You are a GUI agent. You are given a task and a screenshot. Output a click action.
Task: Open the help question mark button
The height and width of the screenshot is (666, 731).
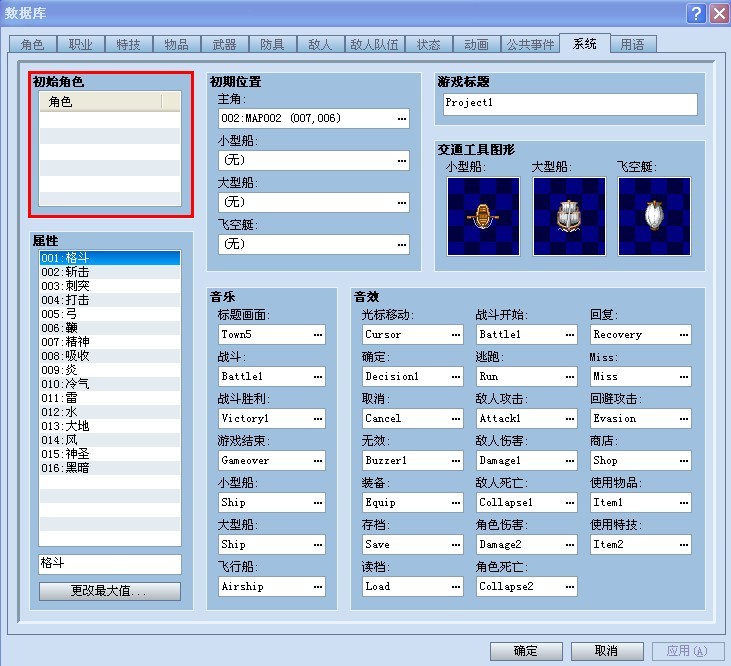[x=696, y=13]
